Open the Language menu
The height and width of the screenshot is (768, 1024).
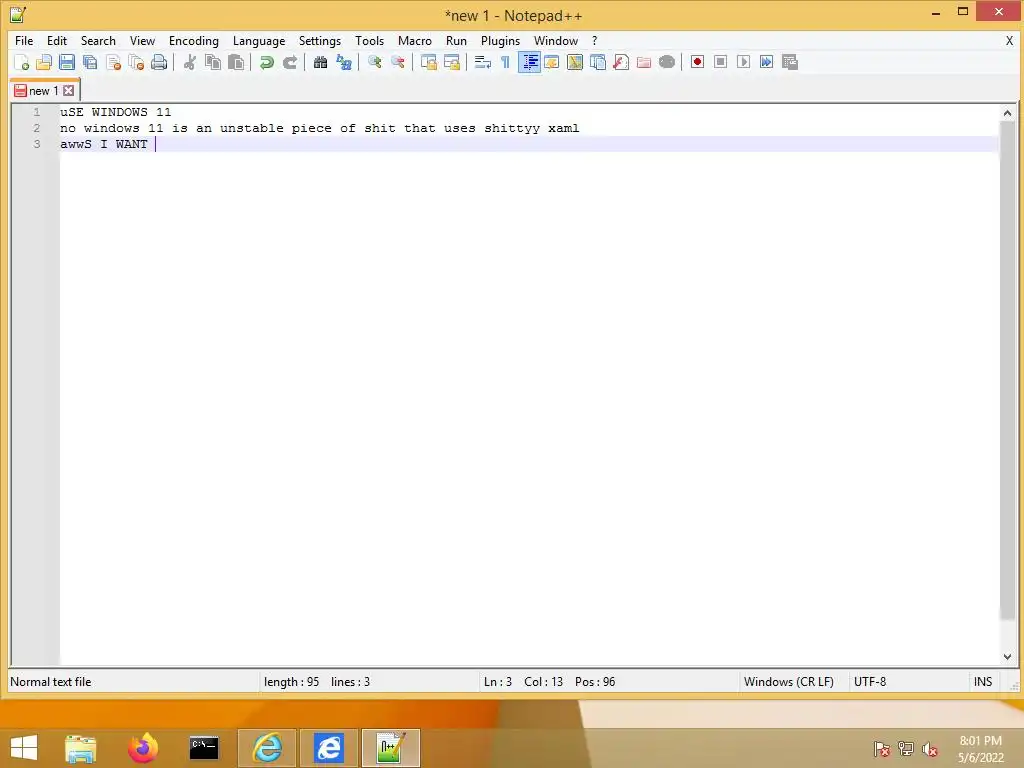(259, 40)
